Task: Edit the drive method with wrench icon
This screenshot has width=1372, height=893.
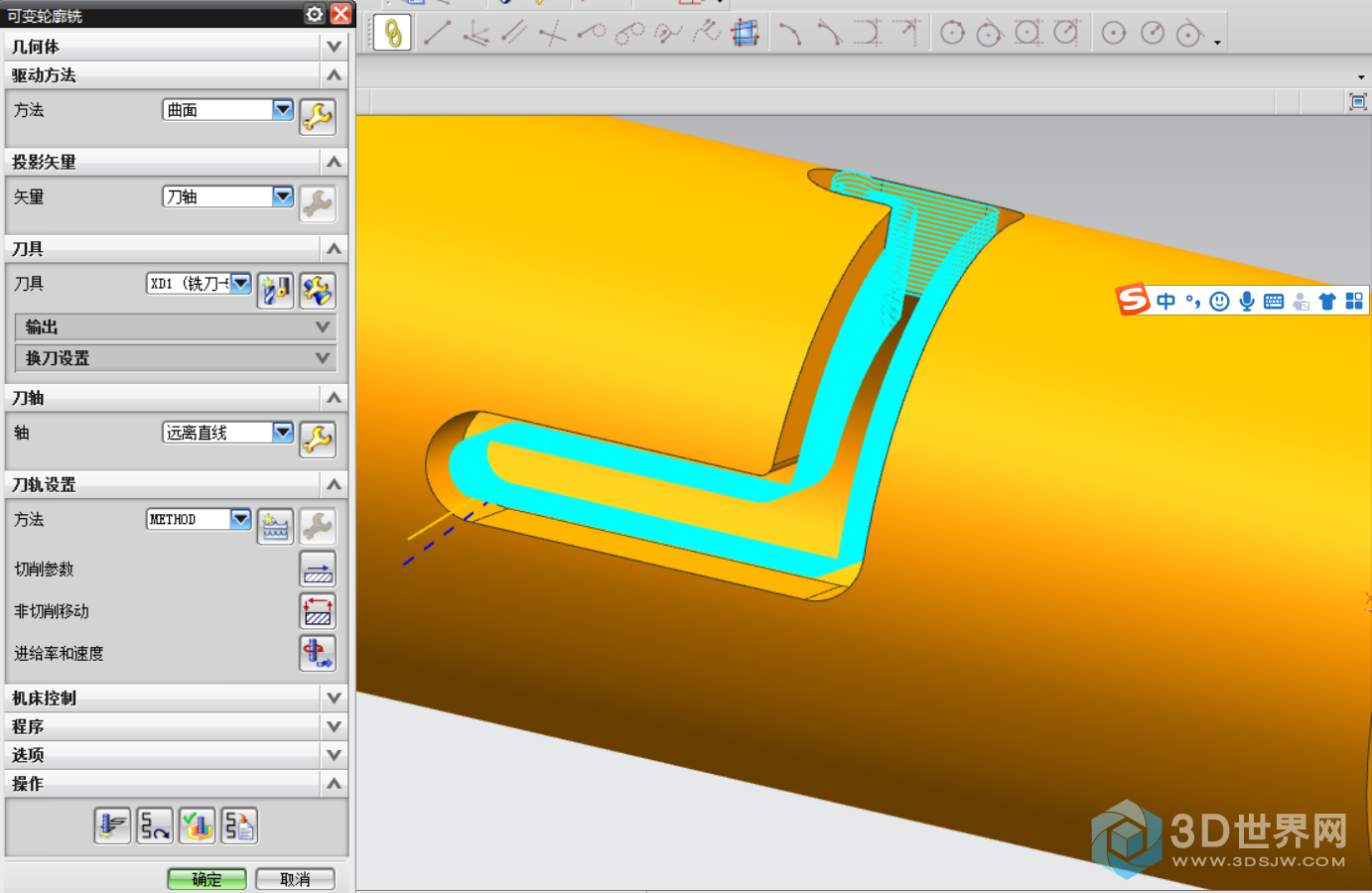Action: 318,117
